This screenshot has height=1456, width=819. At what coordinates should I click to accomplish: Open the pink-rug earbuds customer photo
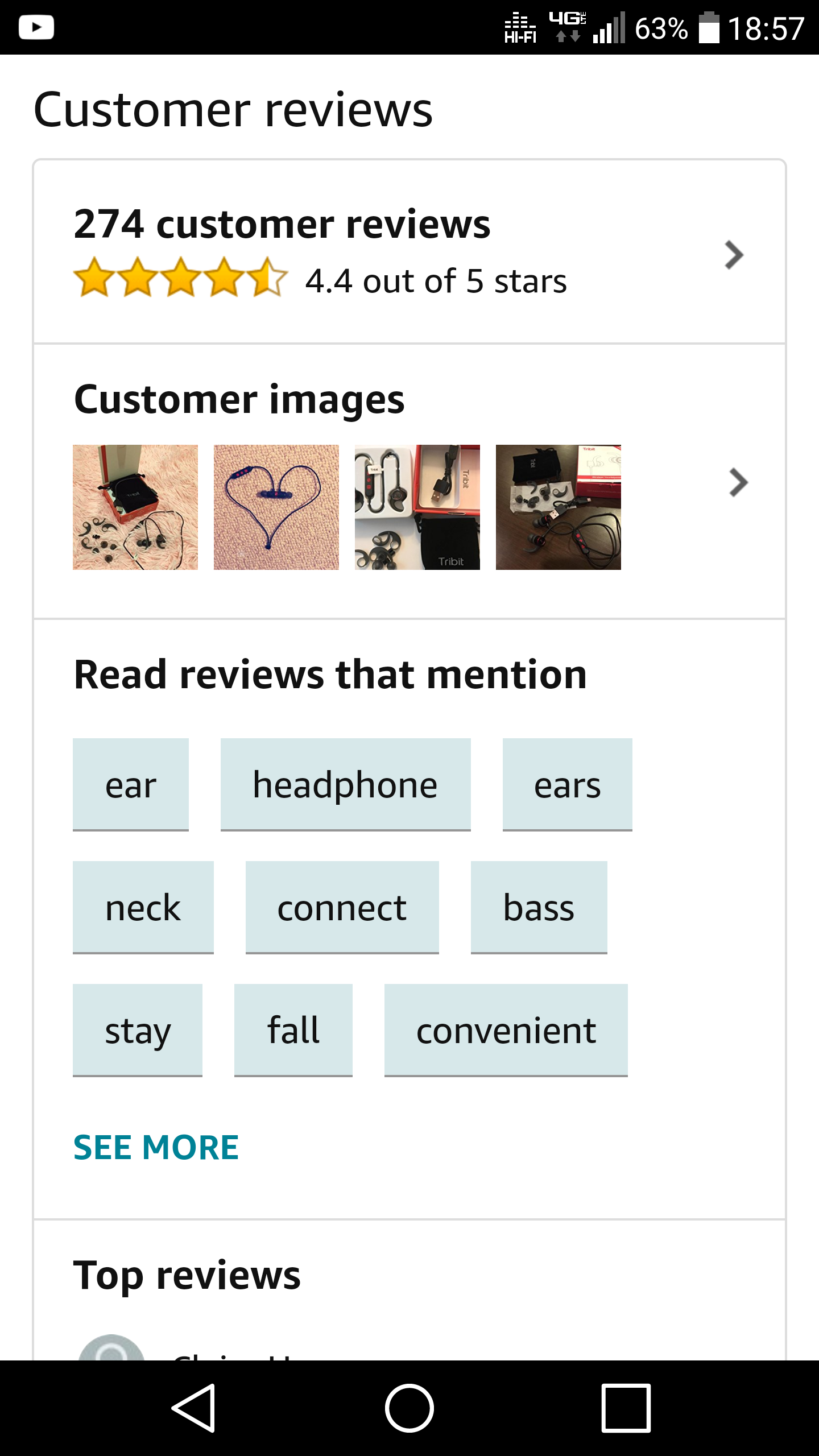pos(135,507)
